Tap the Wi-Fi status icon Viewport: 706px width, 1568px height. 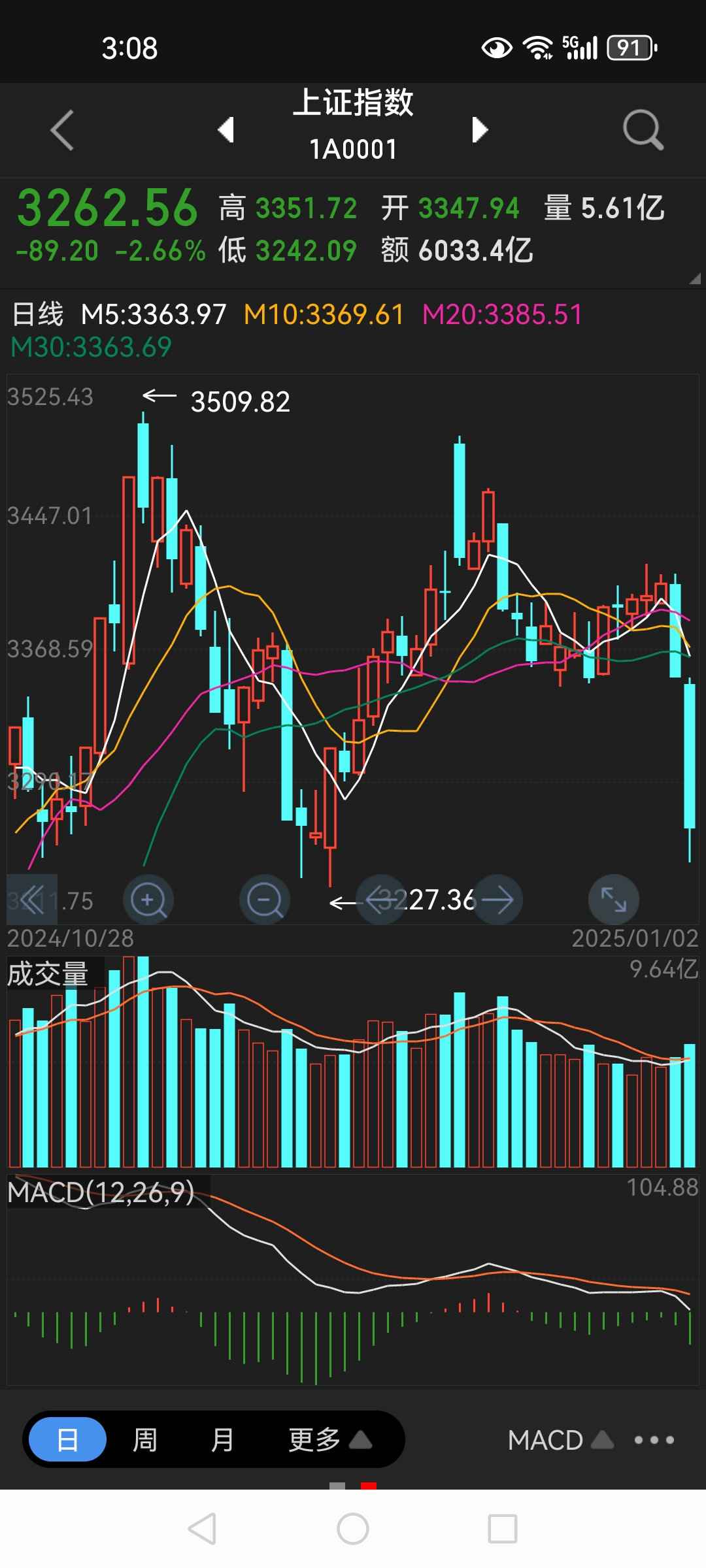tap(537, 48)
